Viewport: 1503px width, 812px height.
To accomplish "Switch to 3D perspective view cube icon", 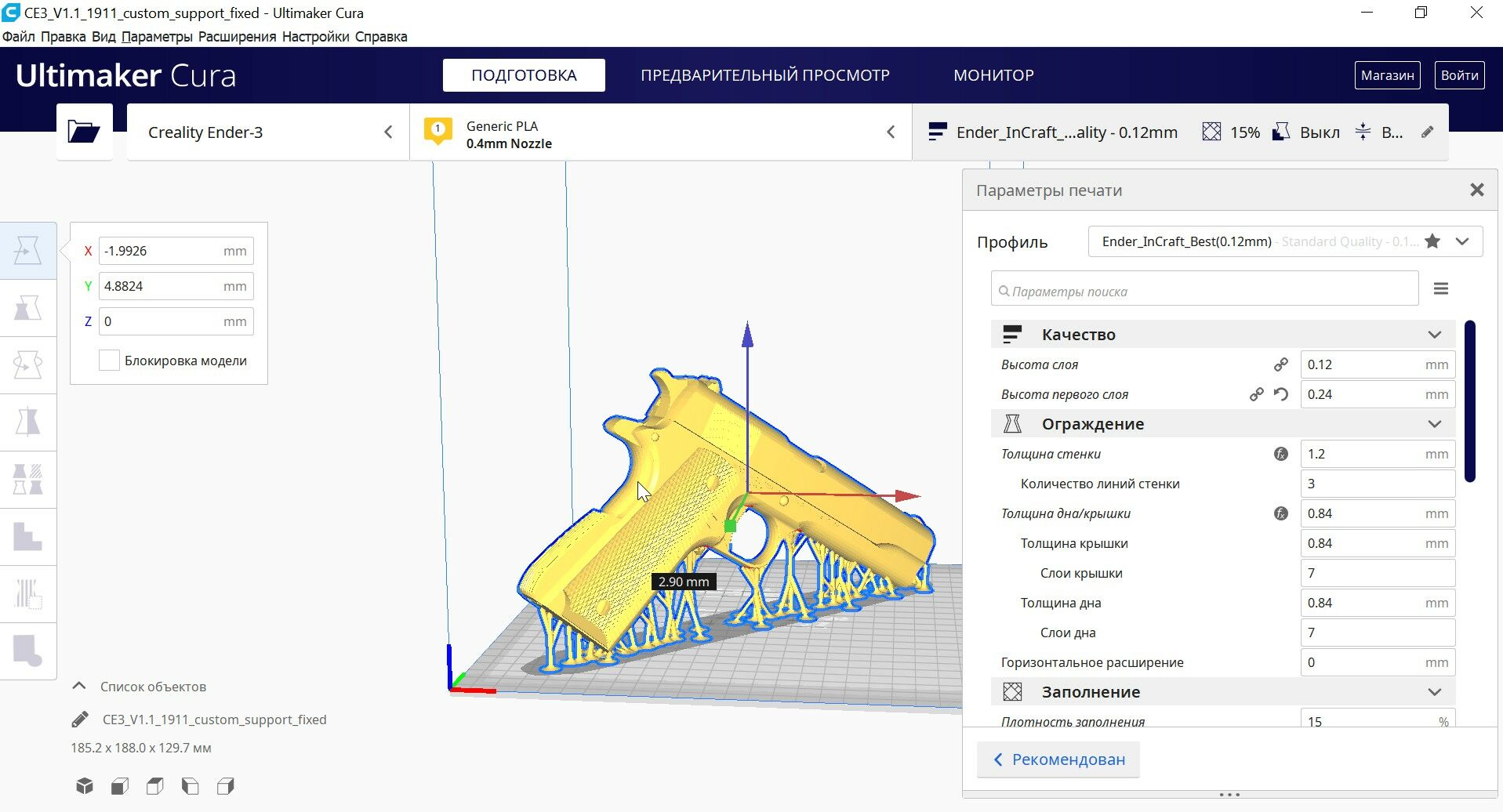I will (85, 785).
